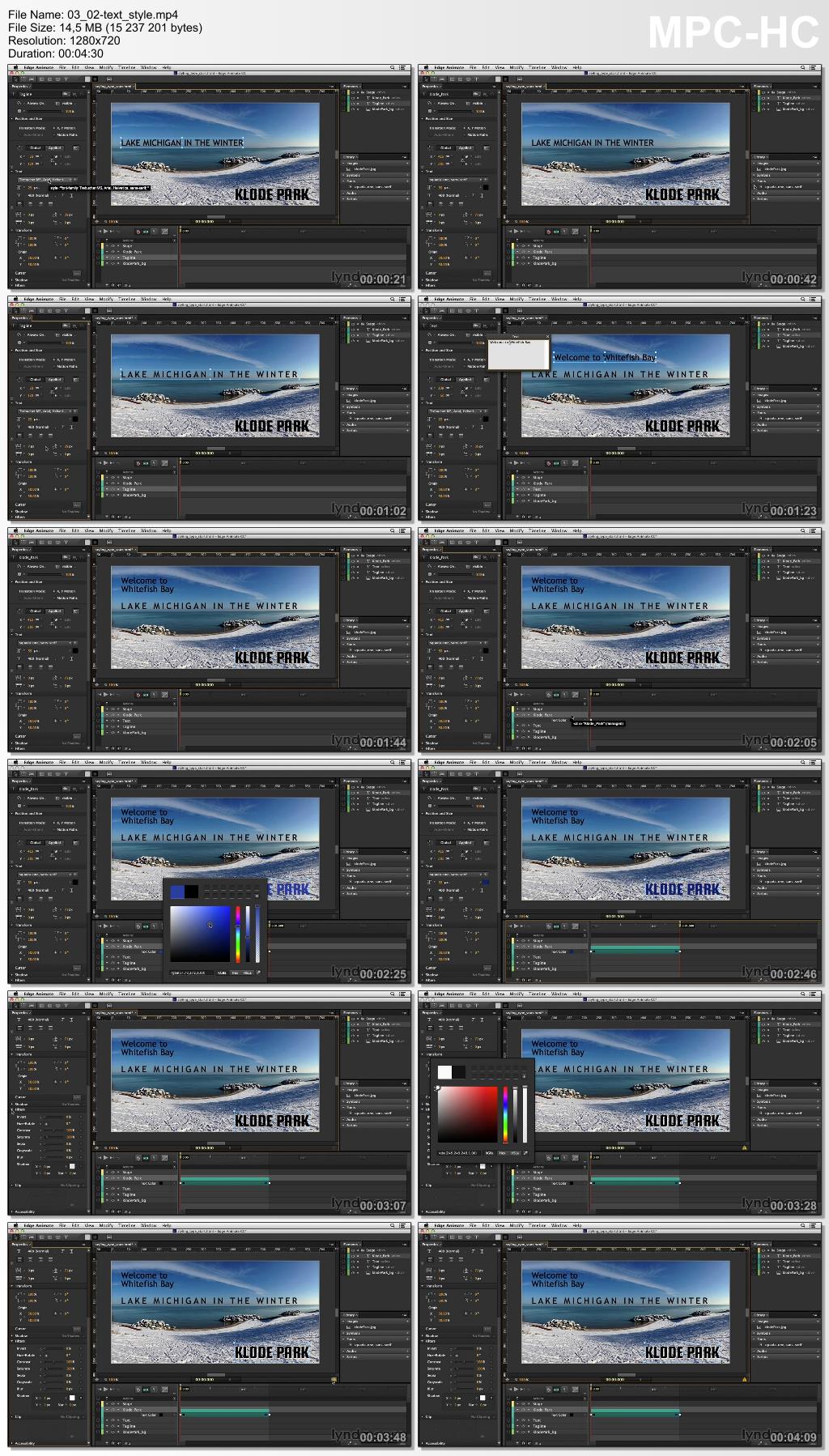Open Timeline menu in 00:01:02 frame
The image size is (829, 1456).
coord(127,299)
